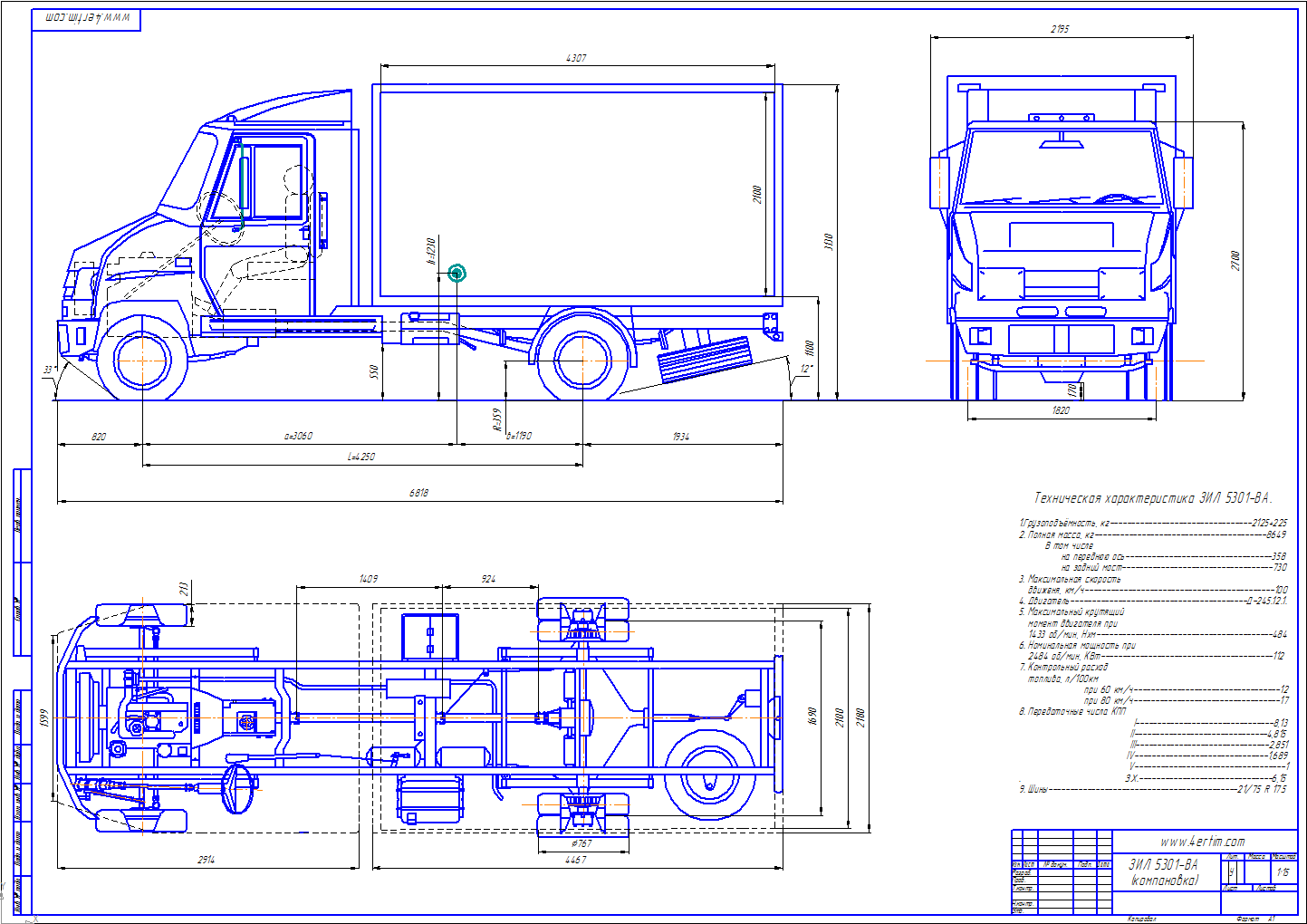Screen dimensions: 1307x924
Task: Select the 3130 overall height dimension
Action: point(828,242)
